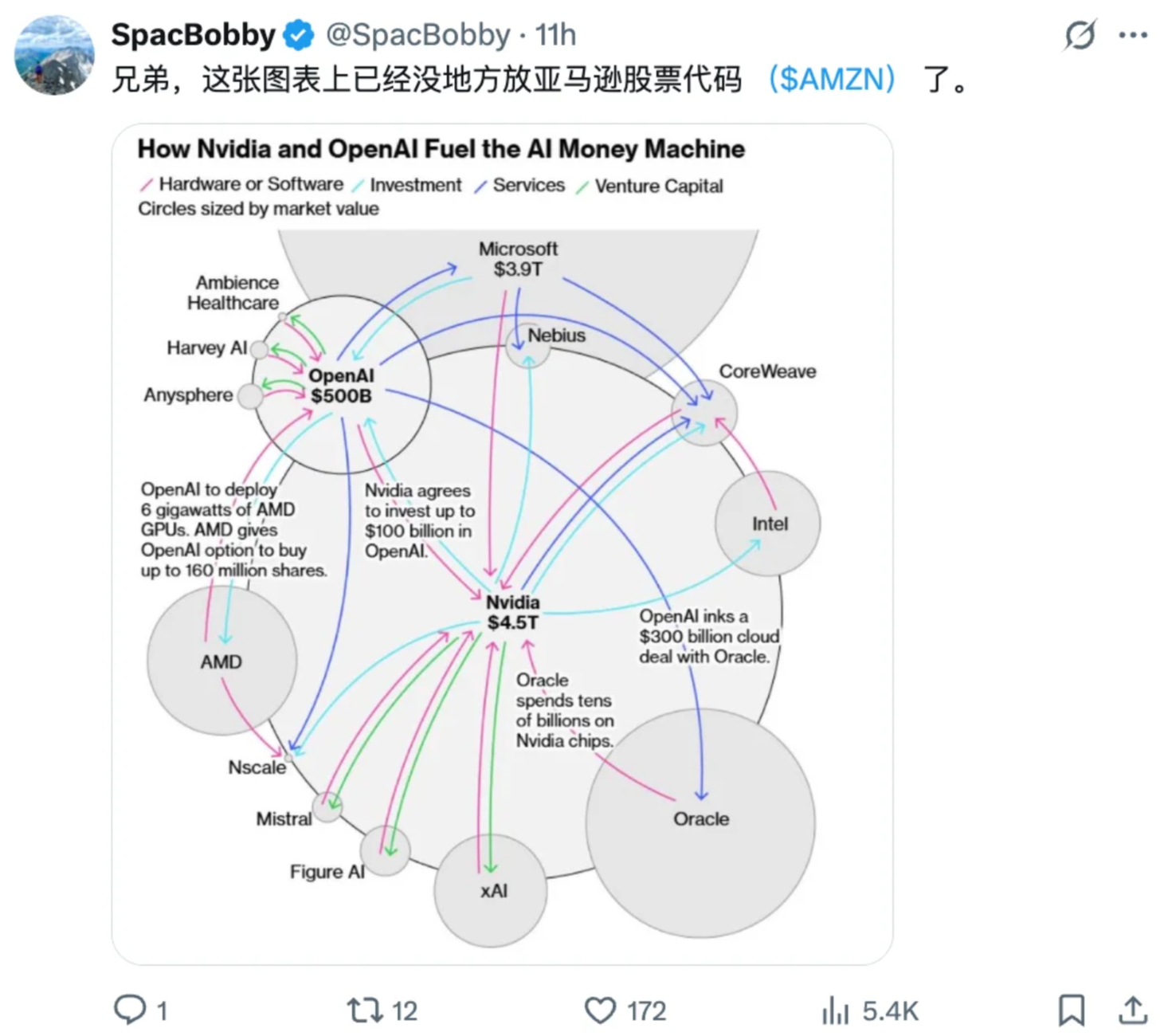1160x1036 pixels.
Task: Open the Grok explain icon
Action: tap(1080, 35)
